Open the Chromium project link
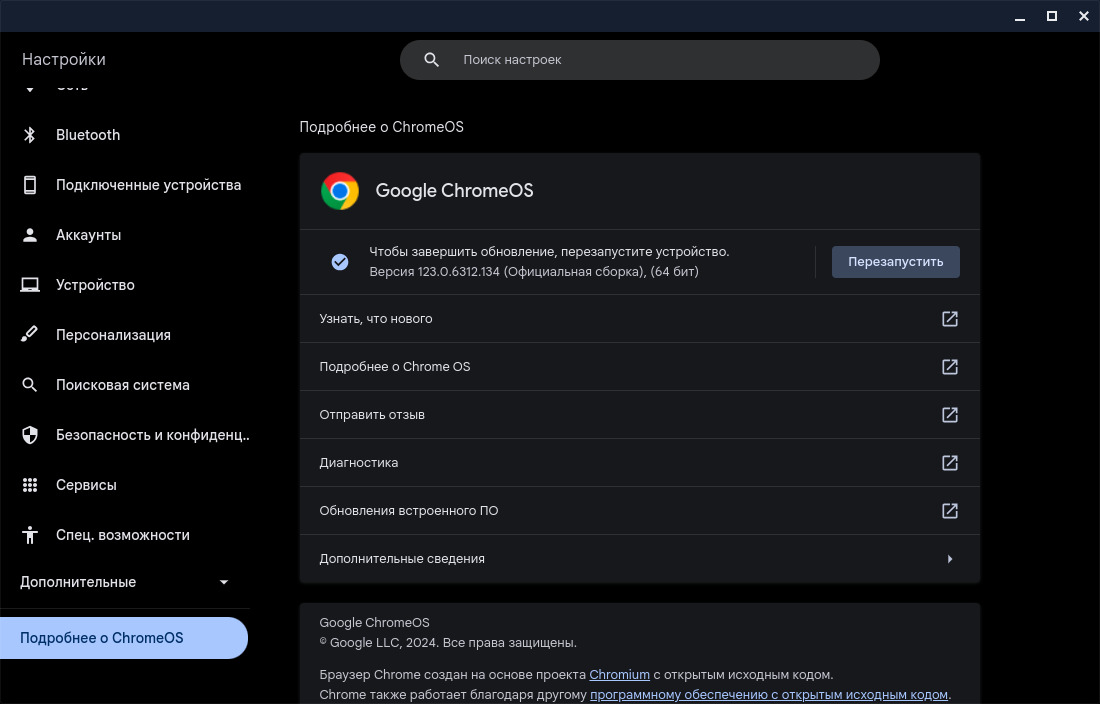This screenshot has width=1100, height=704. tap(619, 675)
